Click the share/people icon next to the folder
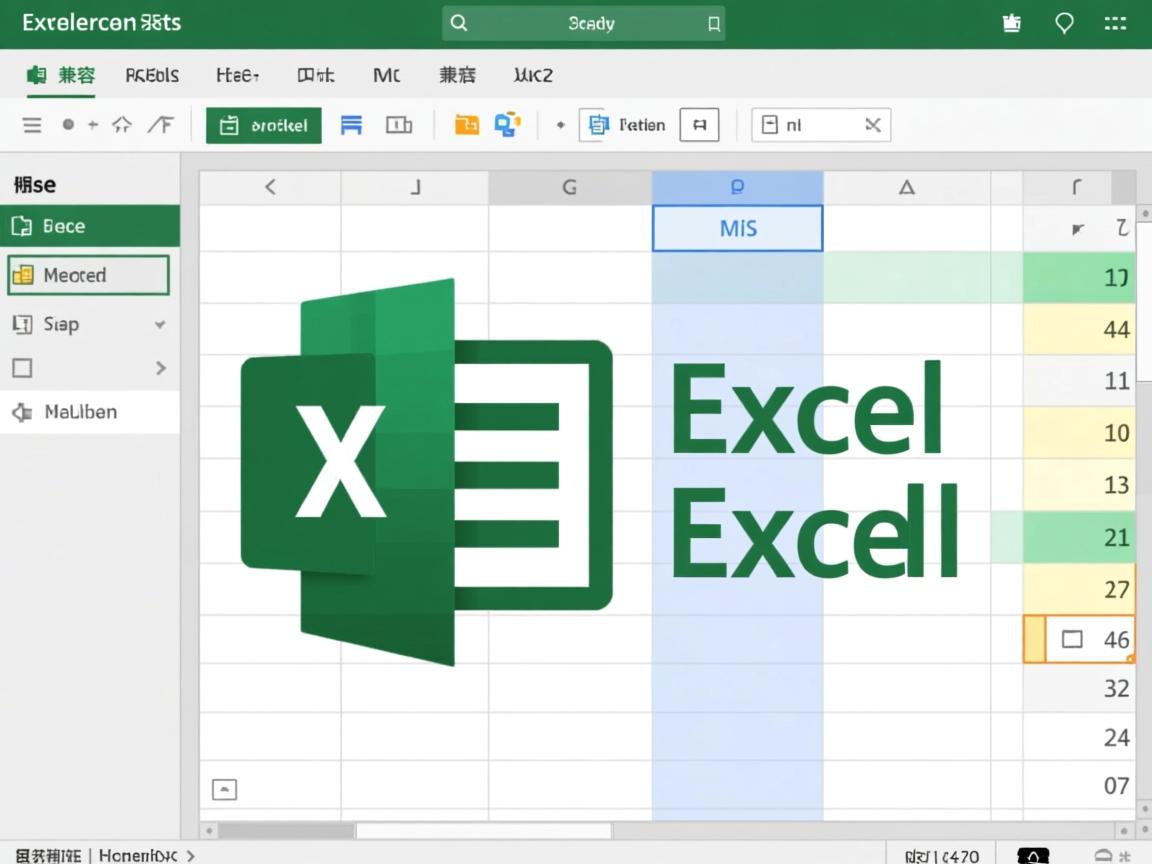 [508, 124]
